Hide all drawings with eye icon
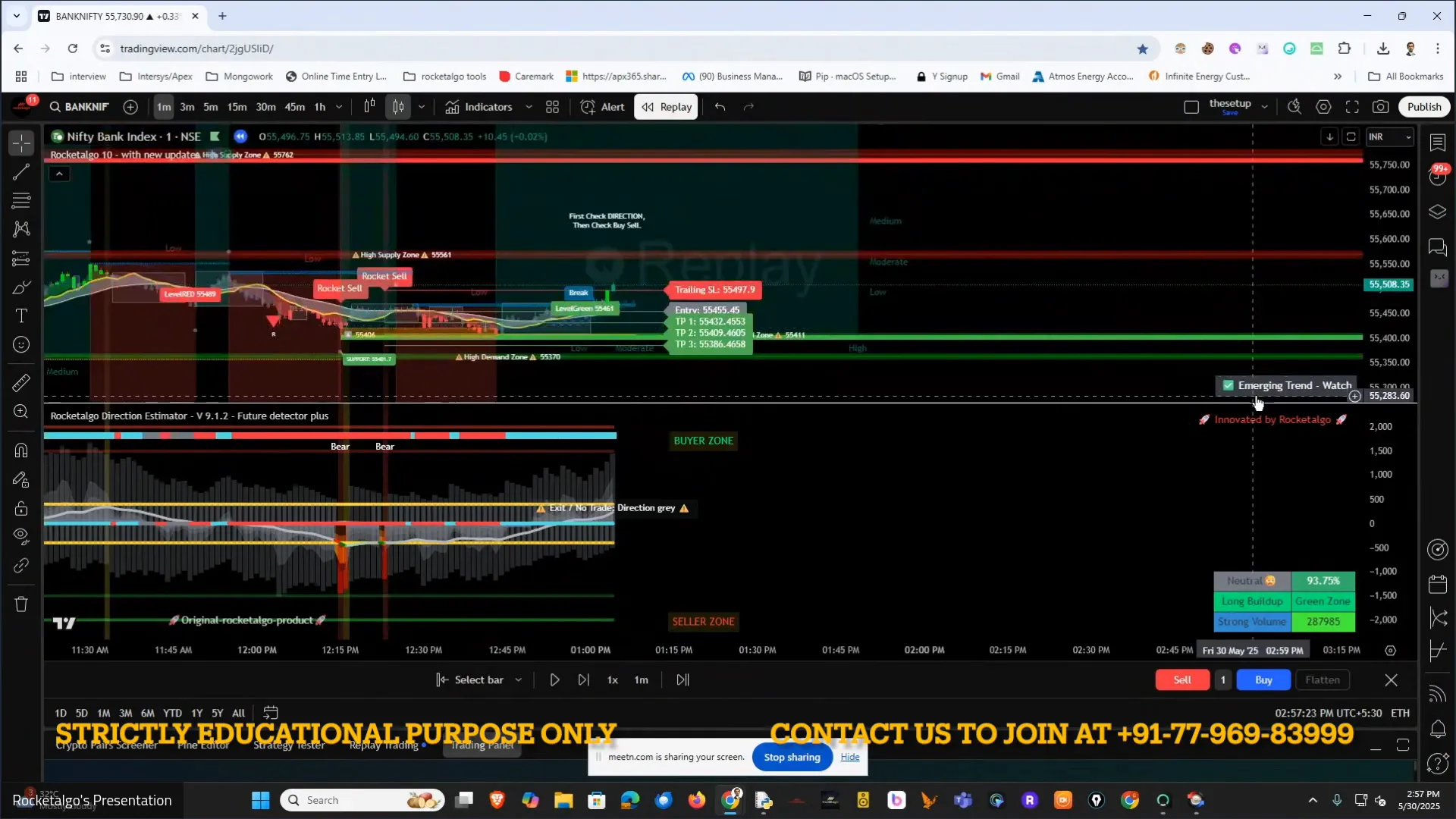 click(x=21, y=536)
